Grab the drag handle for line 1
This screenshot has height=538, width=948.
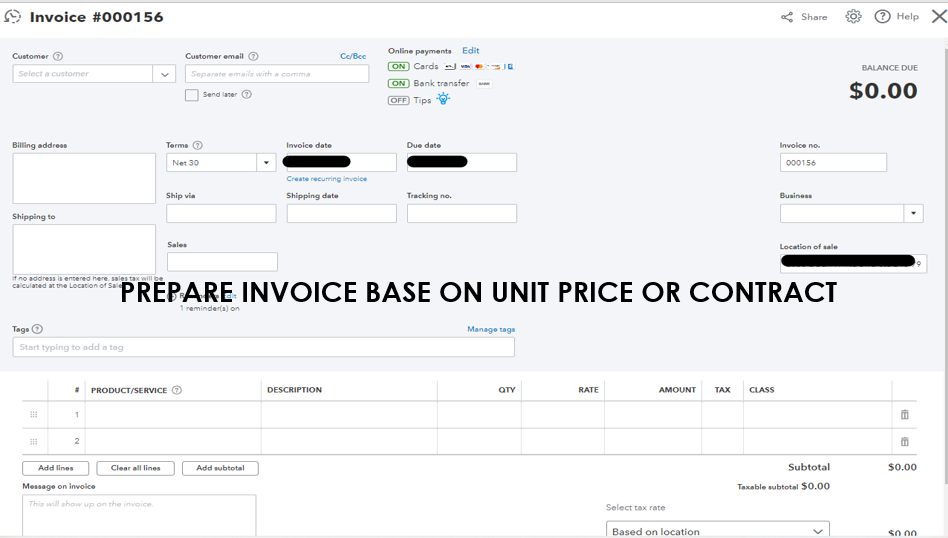tap(34, 415)
